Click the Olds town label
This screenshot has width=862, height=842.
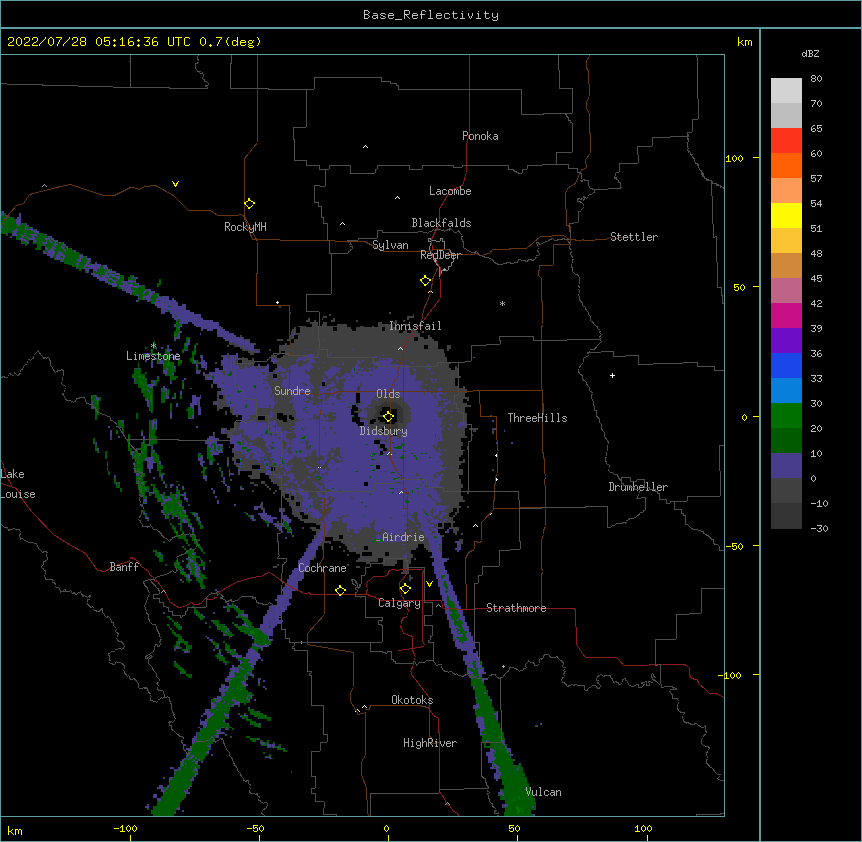point(388,394)
